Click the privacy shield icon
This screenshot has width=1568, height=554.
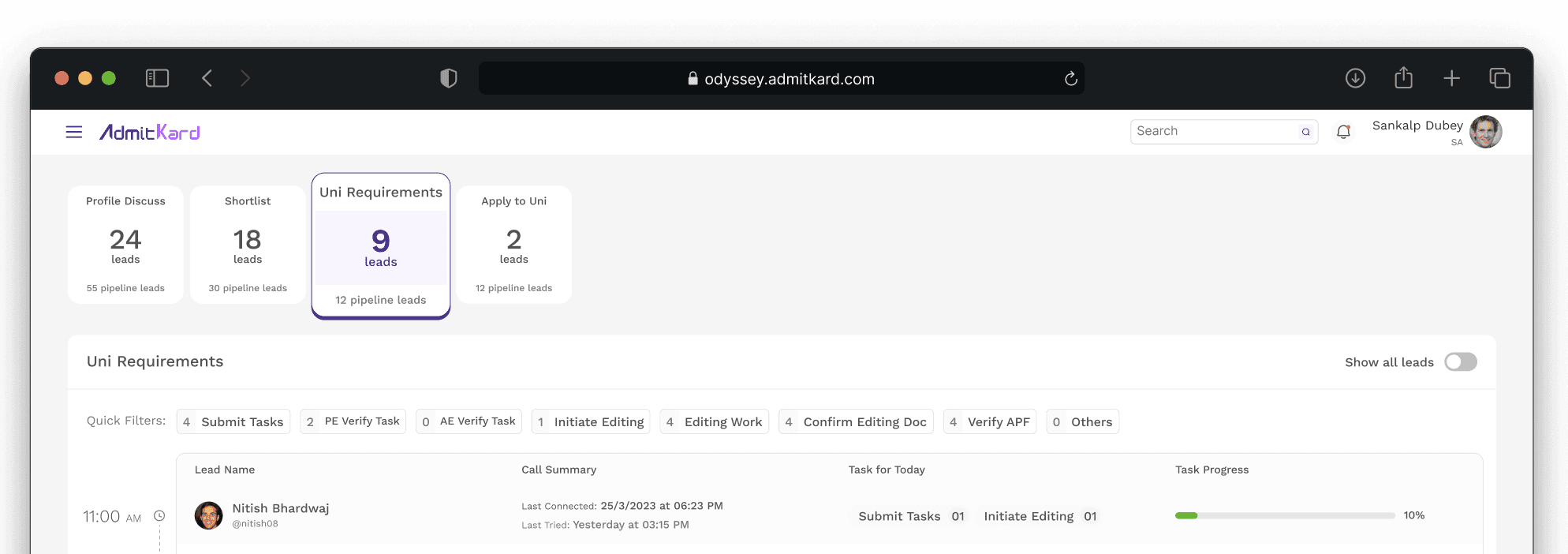(449, 78)
